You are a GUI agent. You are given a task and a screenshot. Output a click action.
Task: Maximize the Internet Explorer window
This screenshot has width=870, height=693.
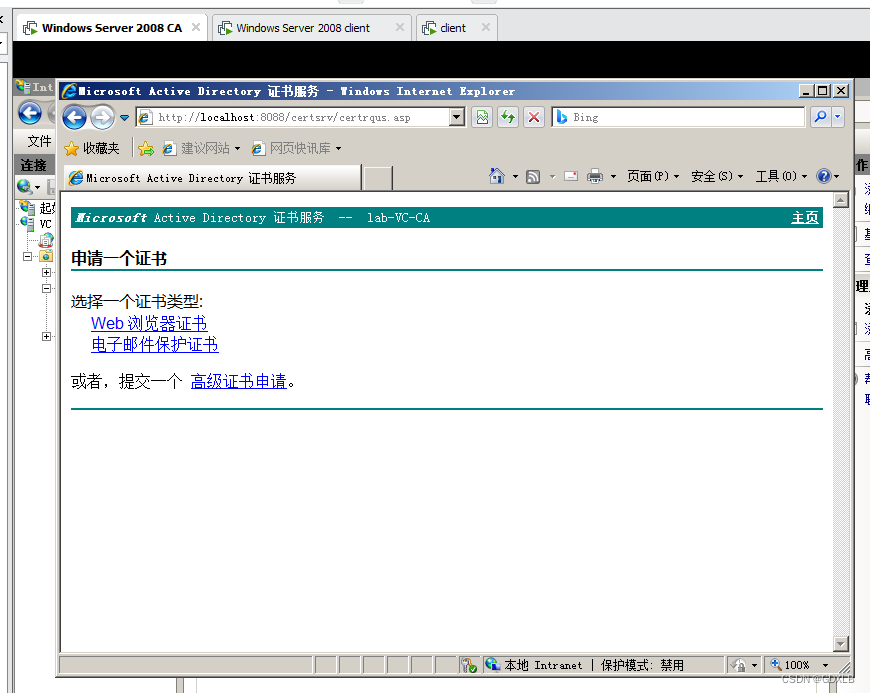[x=823, y=90]
